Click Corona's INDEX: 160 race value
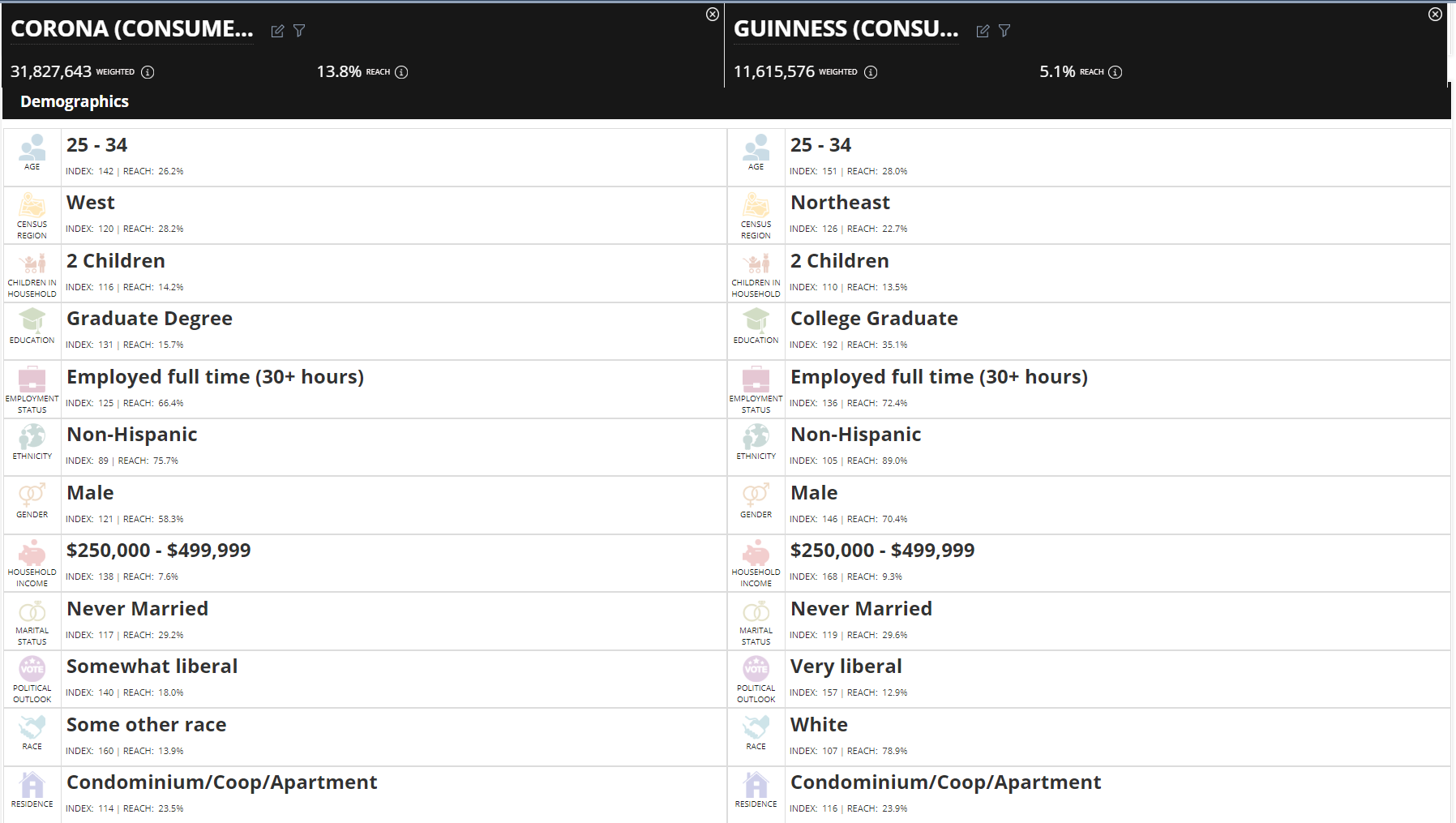 click(x=90, y=751)
